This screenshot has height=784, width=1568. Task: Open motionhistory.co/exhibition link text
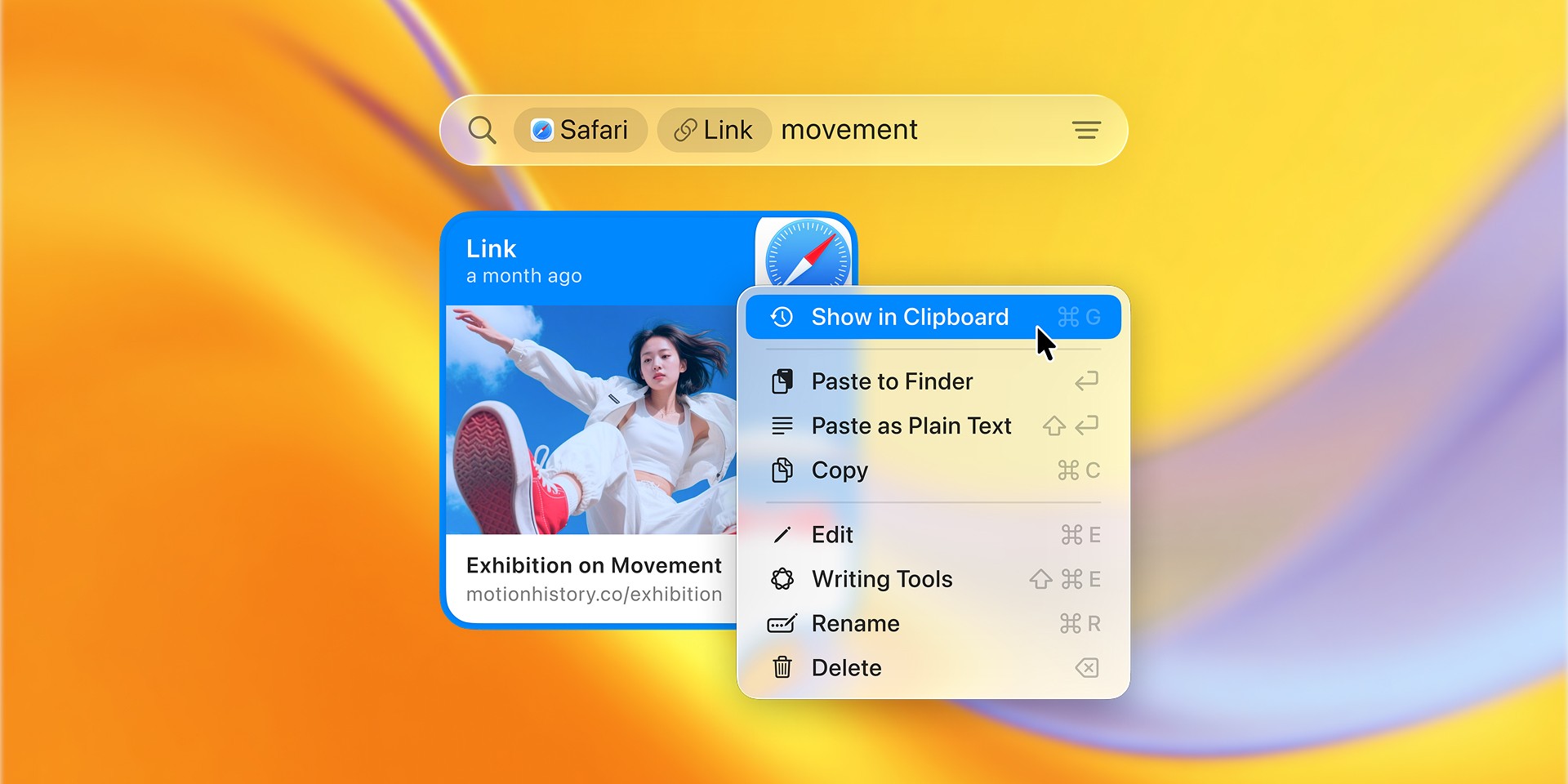tap(594, 595)
